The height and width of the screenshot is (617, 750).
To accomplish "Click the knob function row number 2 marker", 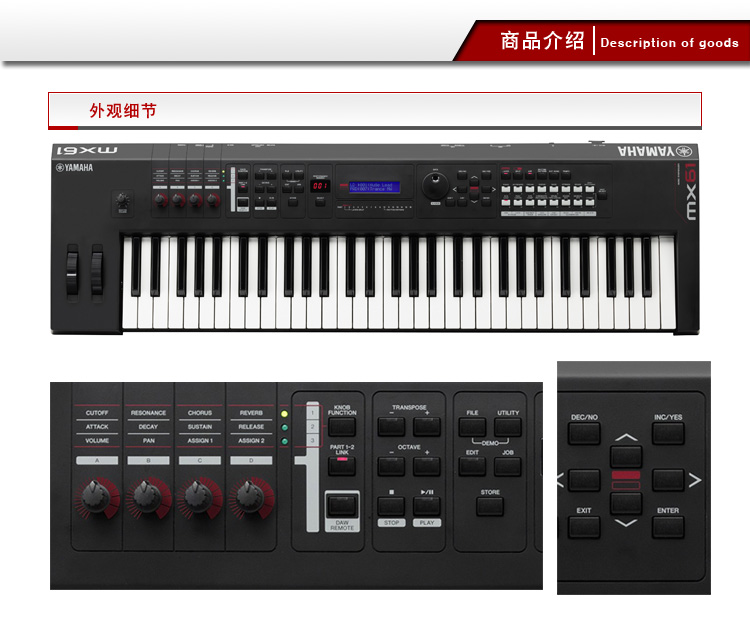I will (313, 427).
